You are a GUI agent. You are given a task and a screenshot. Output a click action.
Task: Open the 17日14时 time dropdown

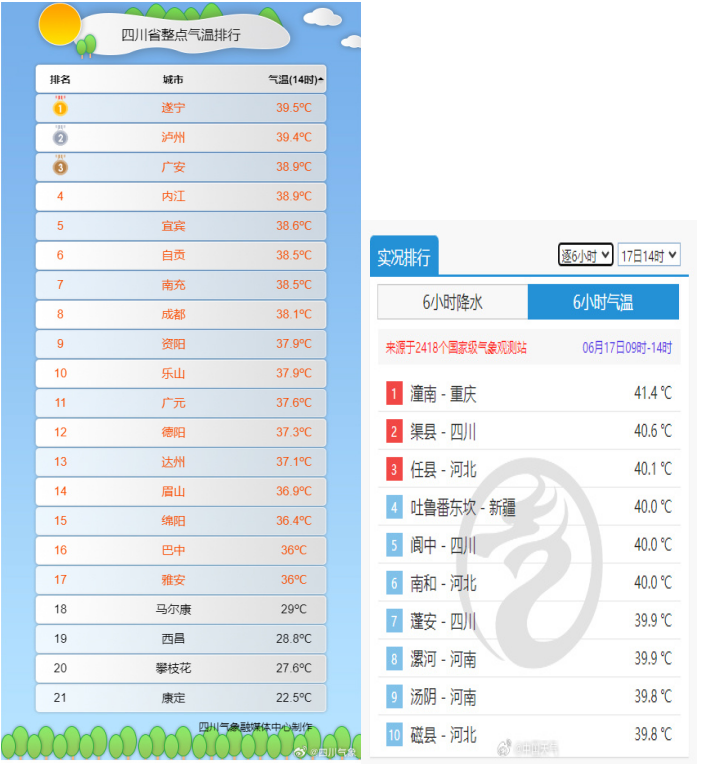(x=648, y=256)
